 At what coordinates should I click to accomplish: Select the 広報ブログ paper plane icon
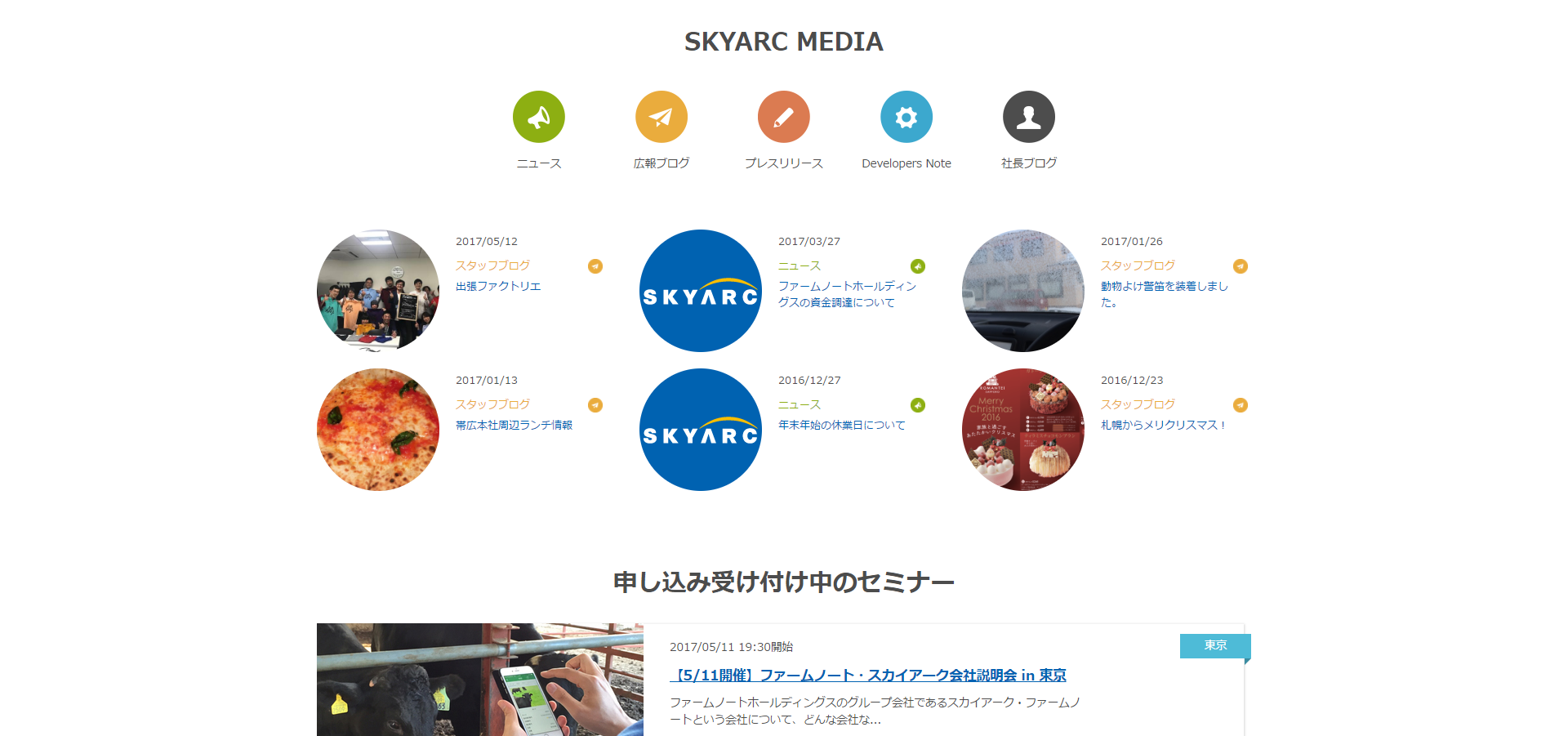[x=661, y=117]
